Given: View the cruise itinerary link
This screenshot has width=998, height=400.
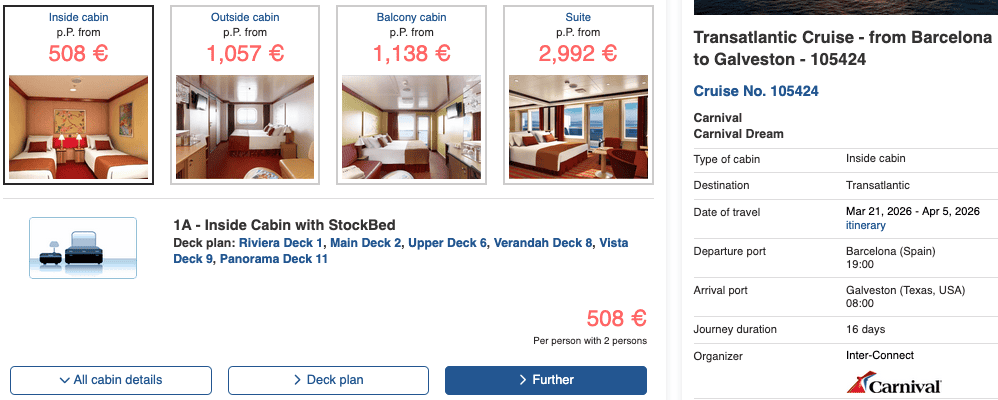Looking at the screenshot, I should click(866, 226).
